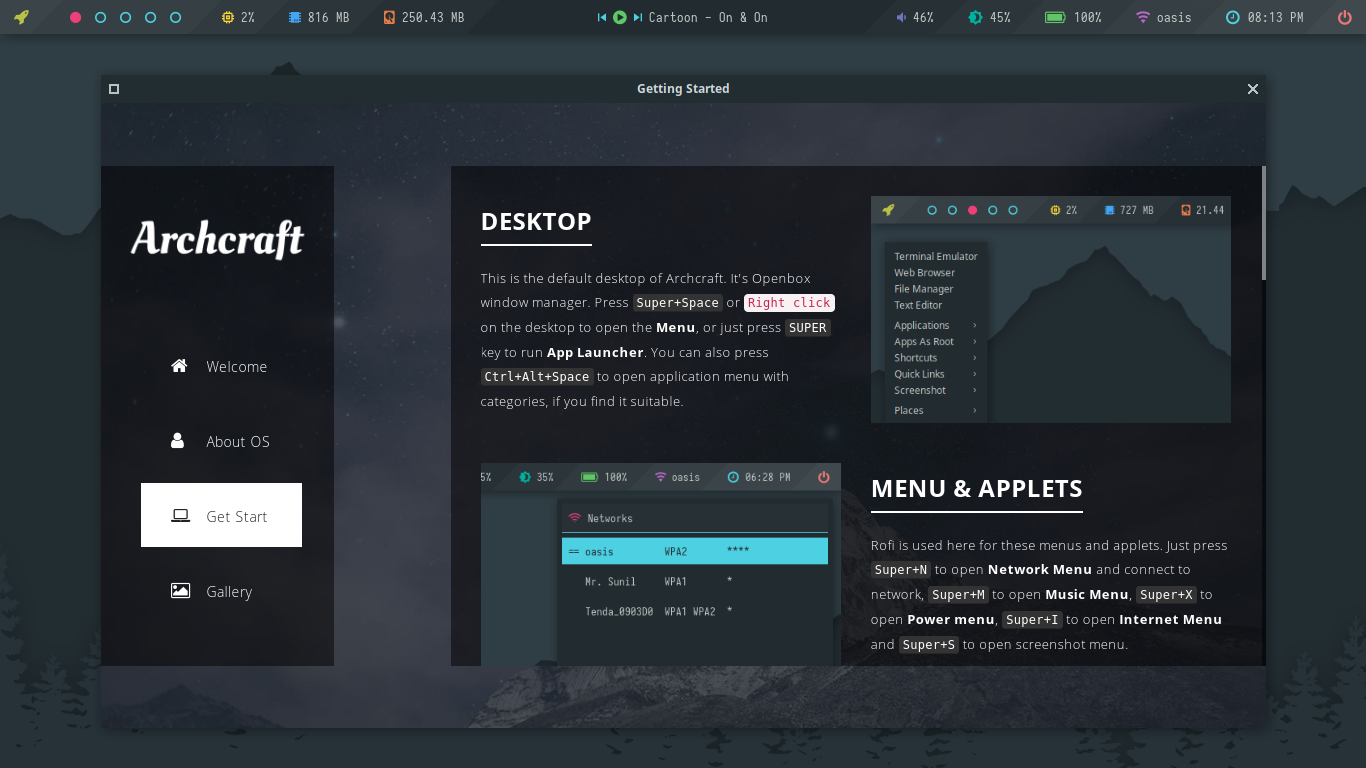Screen dimensions: 1366x768
Task: Click the Ctrl+Alt+Space key label
Action: click(x=536, y=377)
